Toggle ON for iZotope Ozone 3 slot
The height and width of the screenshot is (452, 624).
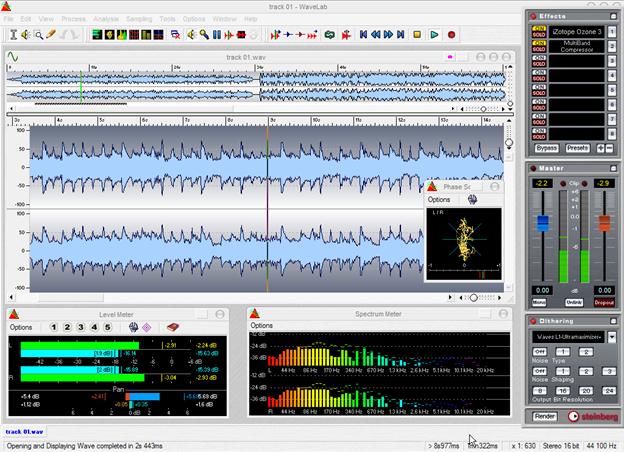tap(538, 26)
